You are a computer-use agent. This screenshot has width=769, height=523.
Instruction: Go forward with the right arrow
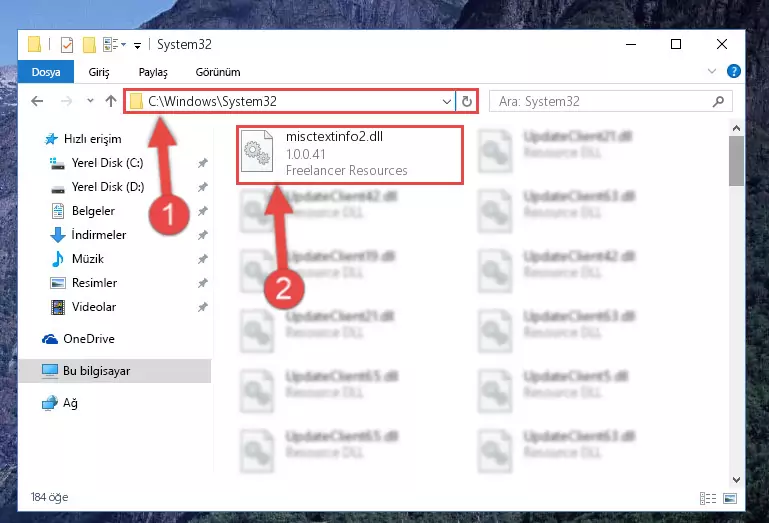pos(66,102)
